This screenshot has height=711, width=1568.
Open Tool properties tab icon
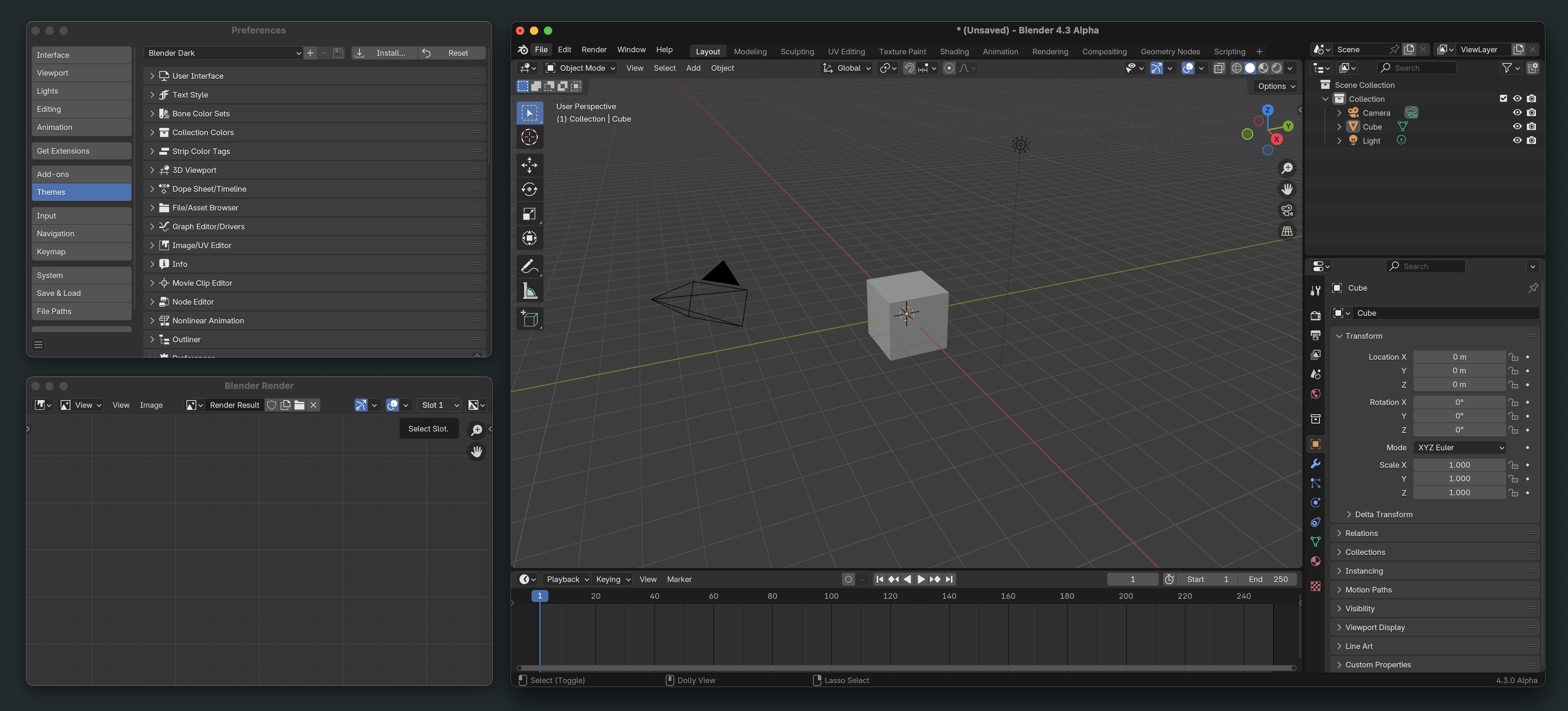pyautogui.click(x=1315, y=291)
